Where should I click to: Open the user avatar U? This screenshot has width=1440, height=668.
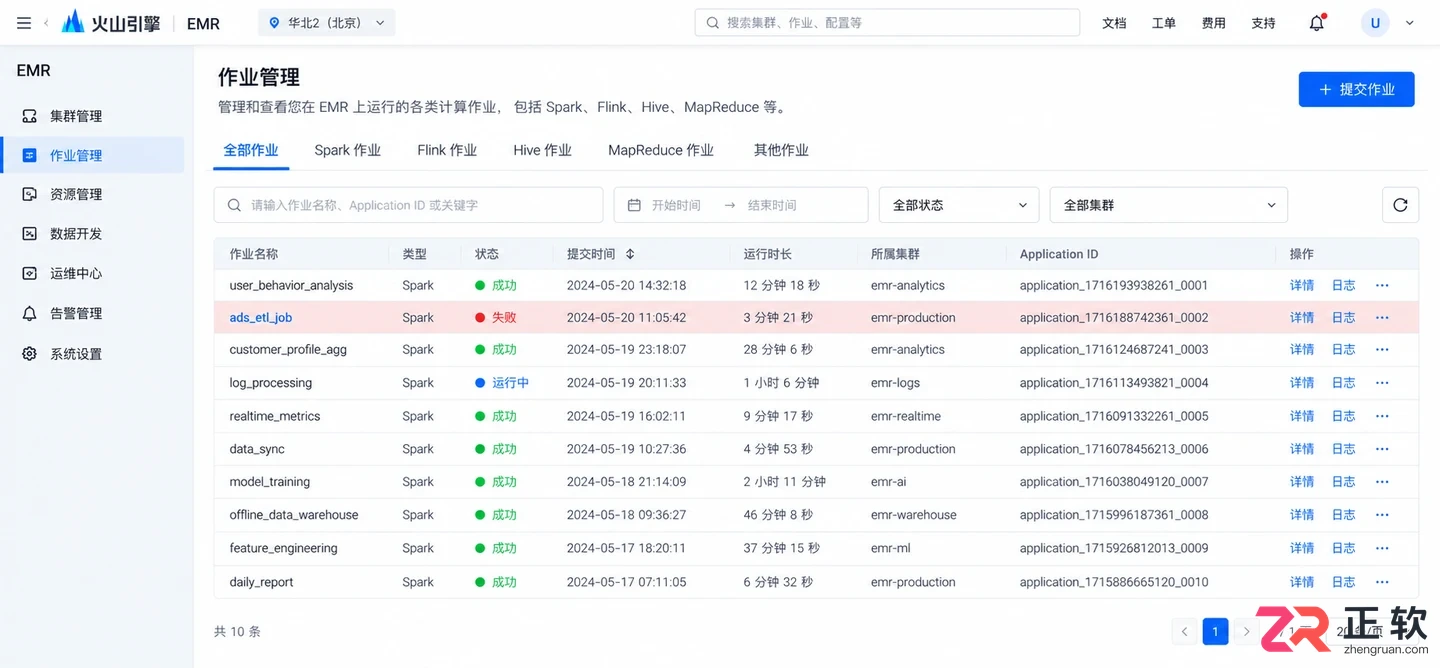1375,23
